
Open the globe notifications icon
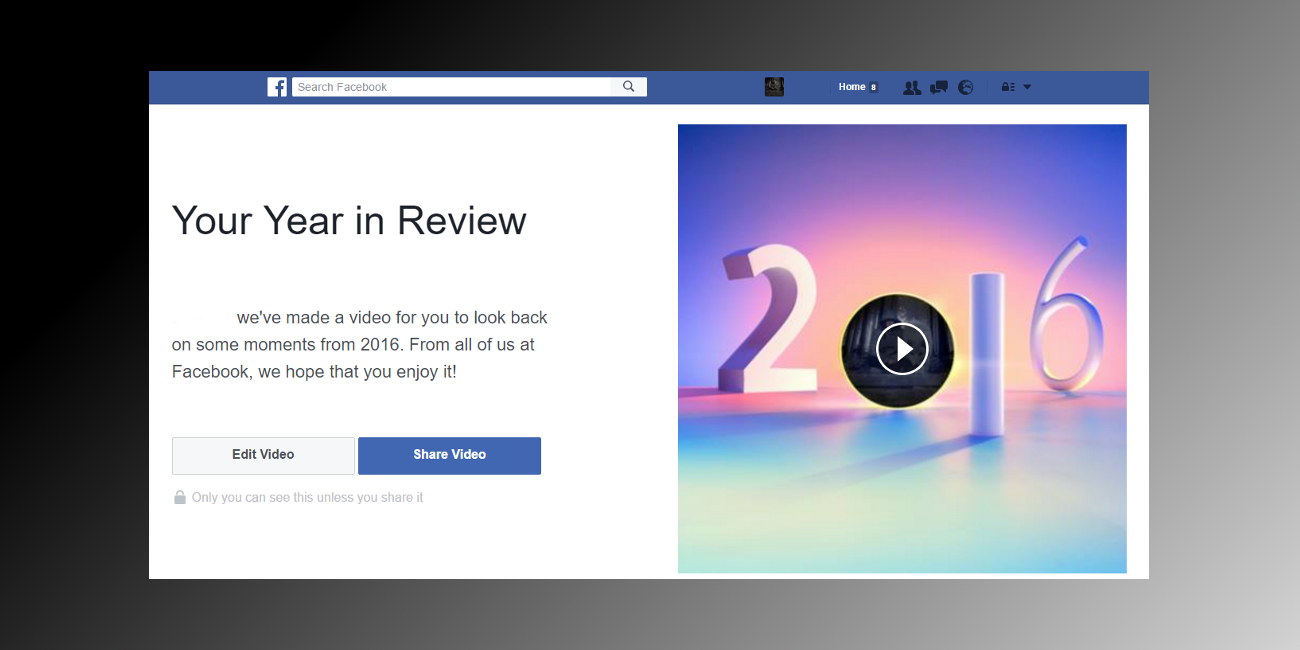[x=965, y=87]
